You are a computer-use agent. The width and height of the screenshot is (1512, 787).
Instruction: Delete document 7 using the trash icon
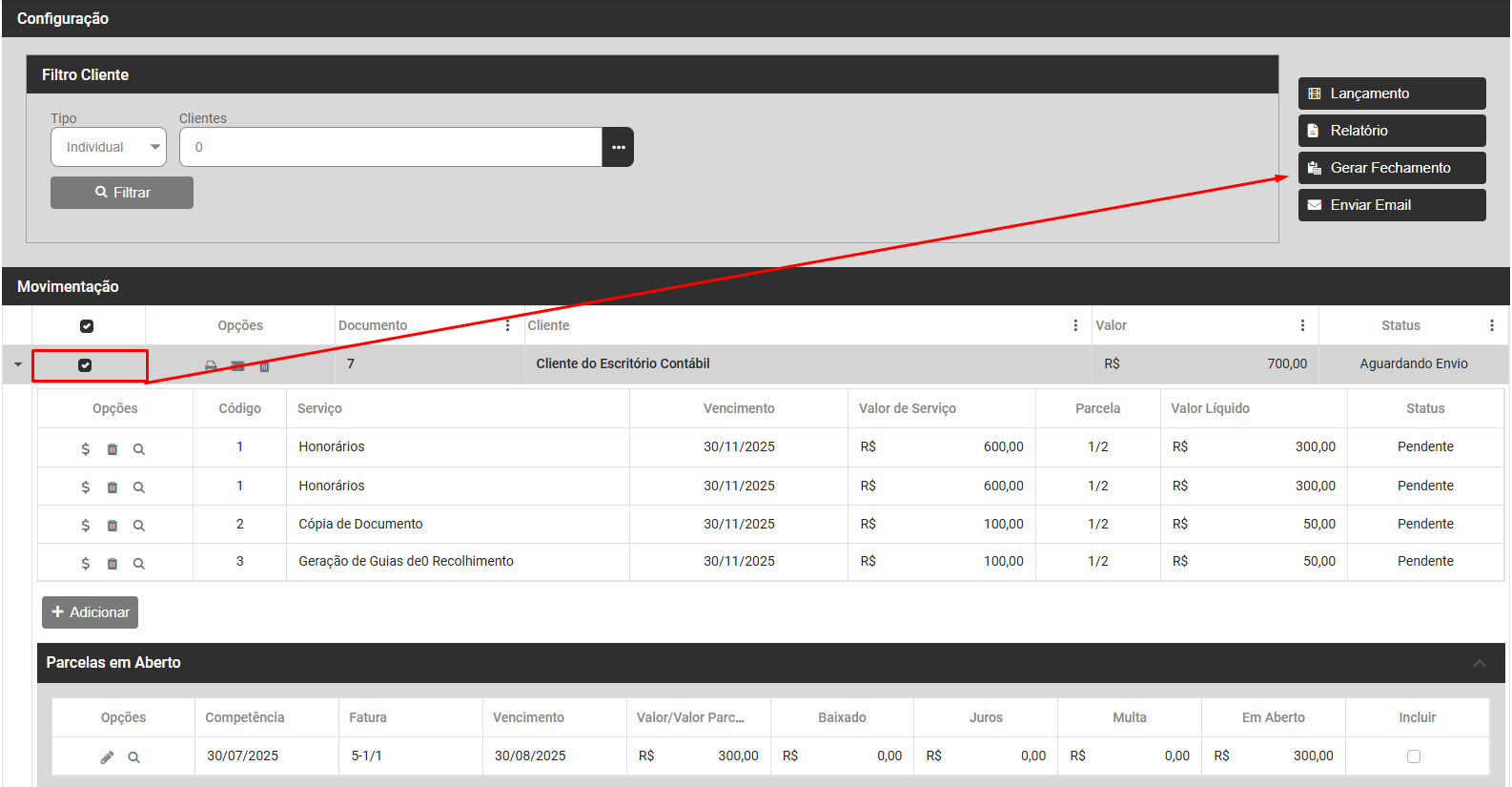tap(265, 366)
